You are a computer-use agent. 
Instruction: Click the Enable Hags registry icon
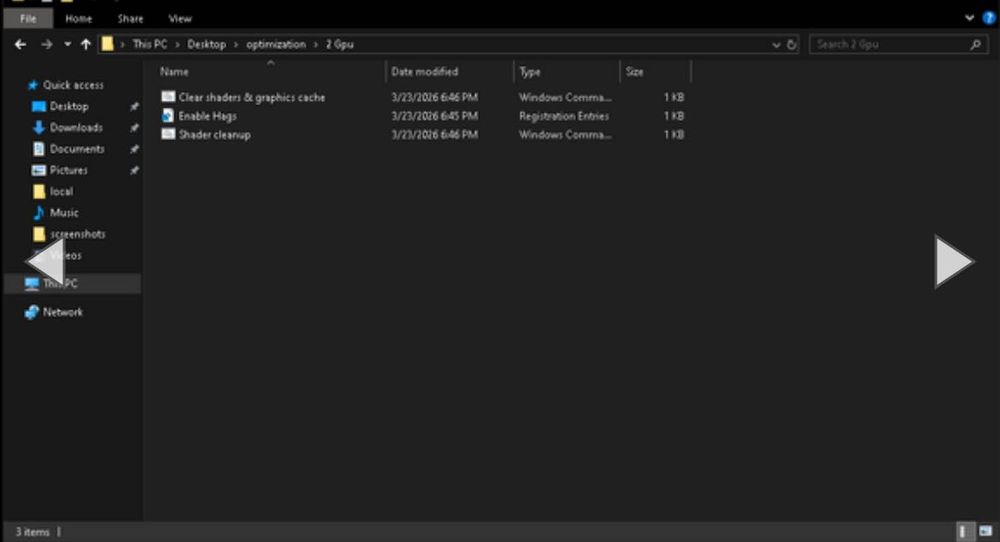pyautogui.click(x=168, y=115)
